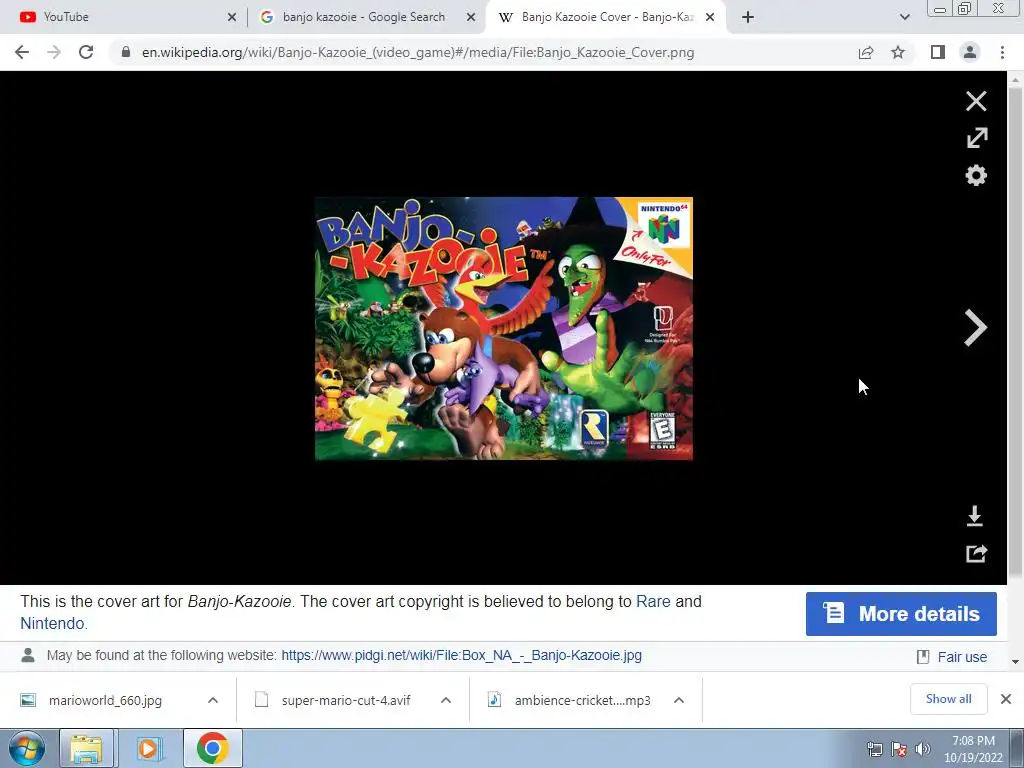Open media viewer settings gear
Screen dimensions: 1024x768
(x=976, y=175)
